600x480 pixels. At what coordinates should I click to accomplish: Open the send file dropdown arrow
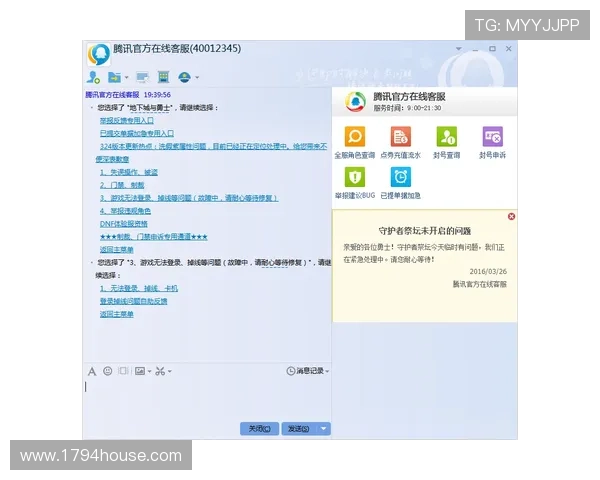pos(127,77)
